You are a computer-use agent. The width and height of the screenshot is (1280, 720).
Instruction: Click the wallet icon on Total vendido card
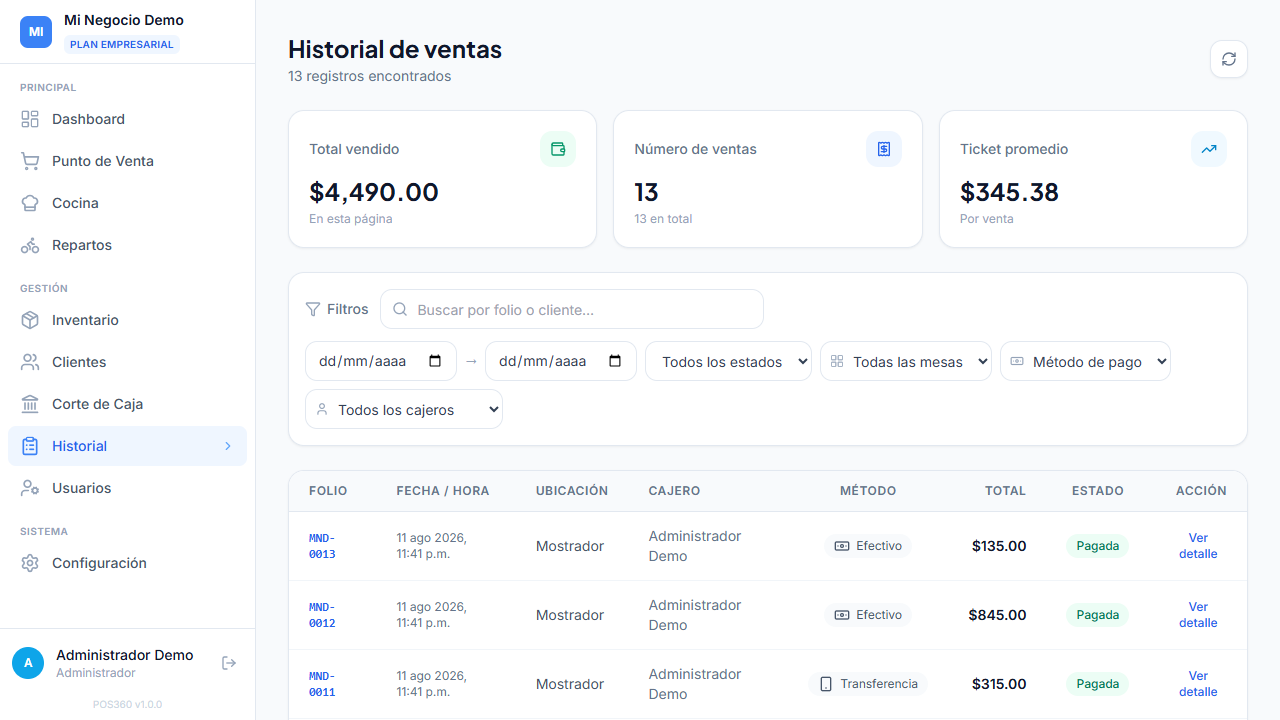pos(558,149)
